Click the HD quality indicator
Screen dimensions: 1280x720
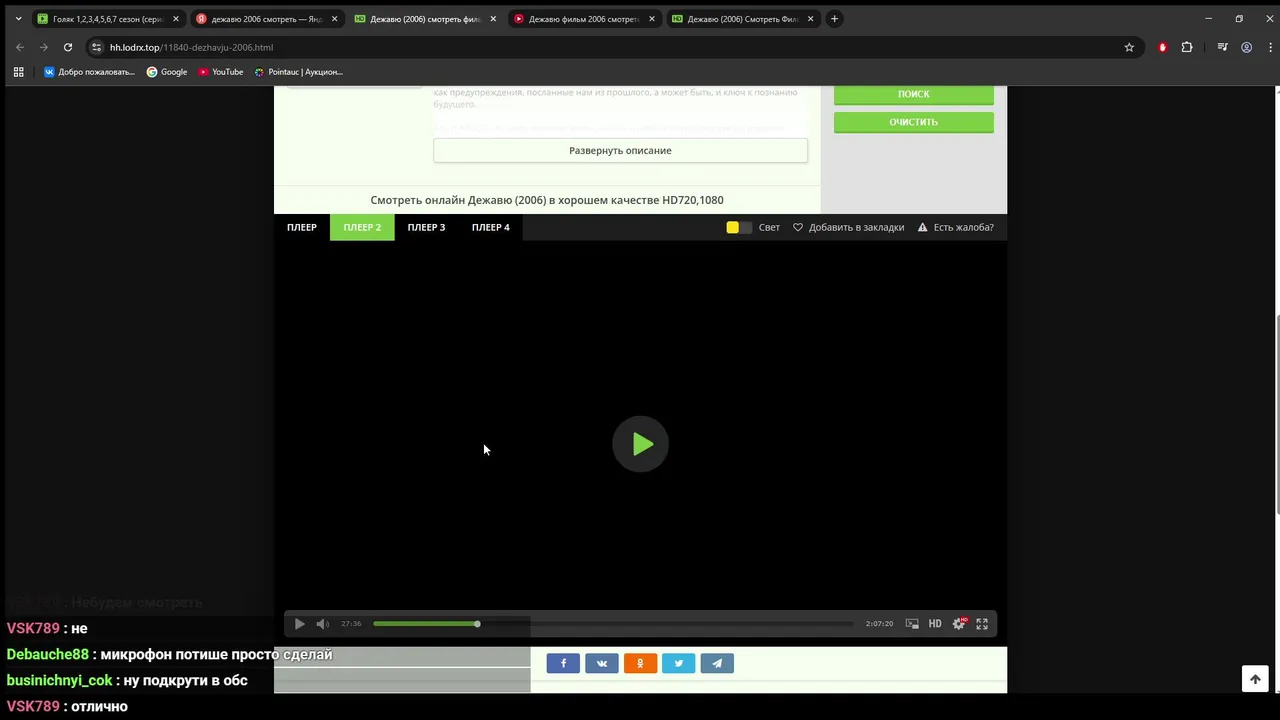[935, 624]
